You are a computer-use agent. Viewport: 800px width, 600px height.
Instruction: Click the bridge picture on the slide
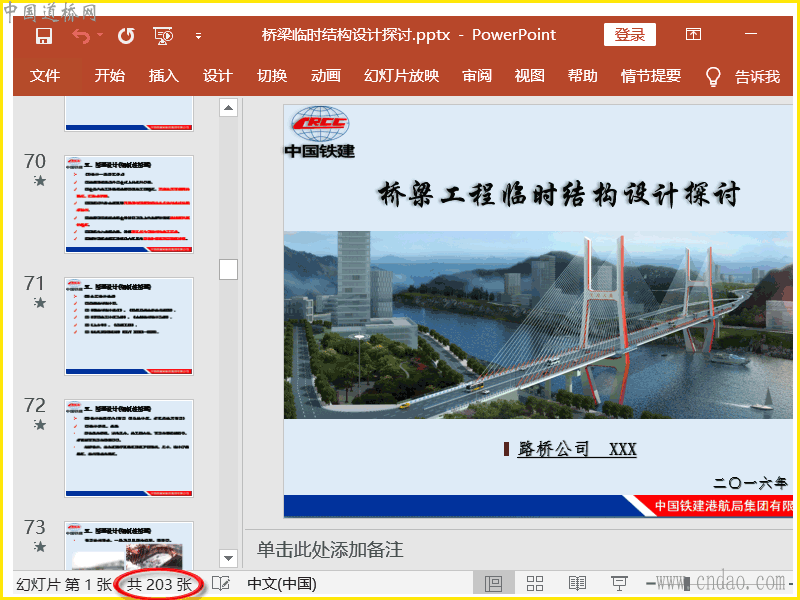pos(538,325)
